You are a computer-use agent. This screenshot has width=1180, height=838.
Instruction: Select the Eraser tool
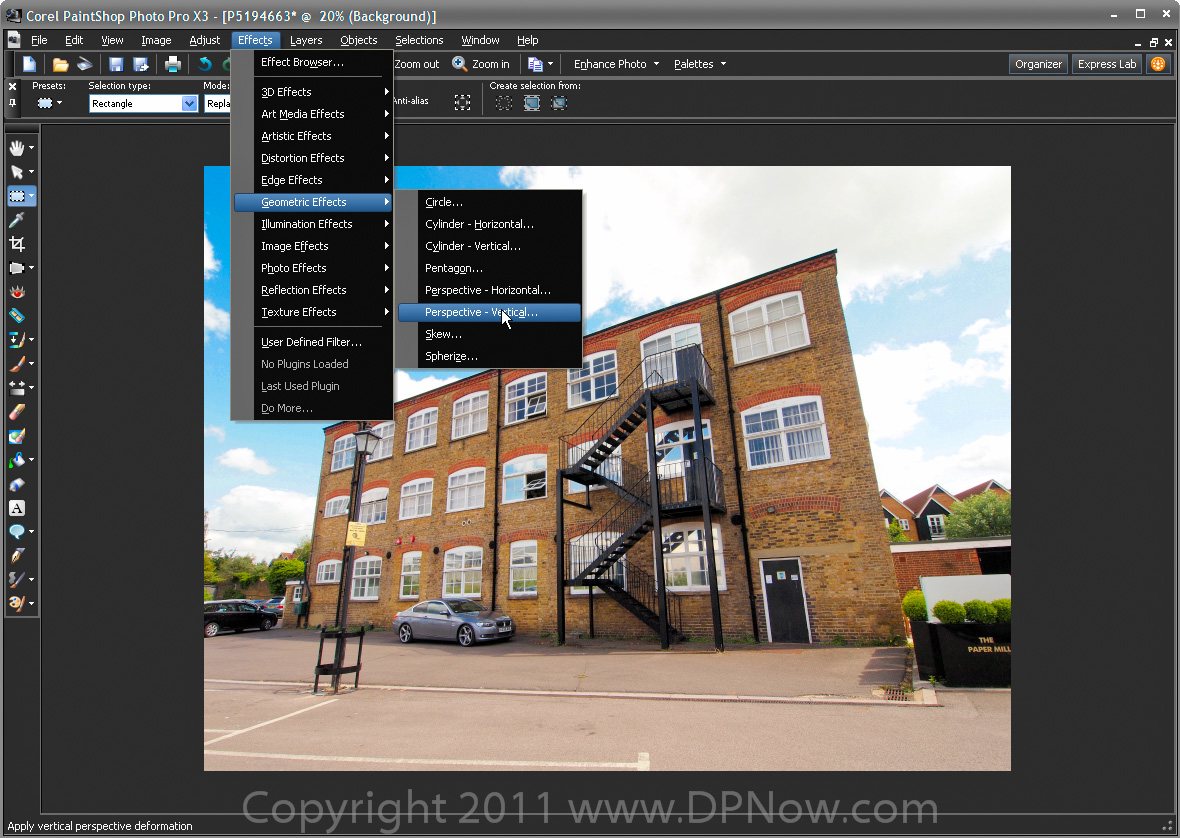click(17, 412)
